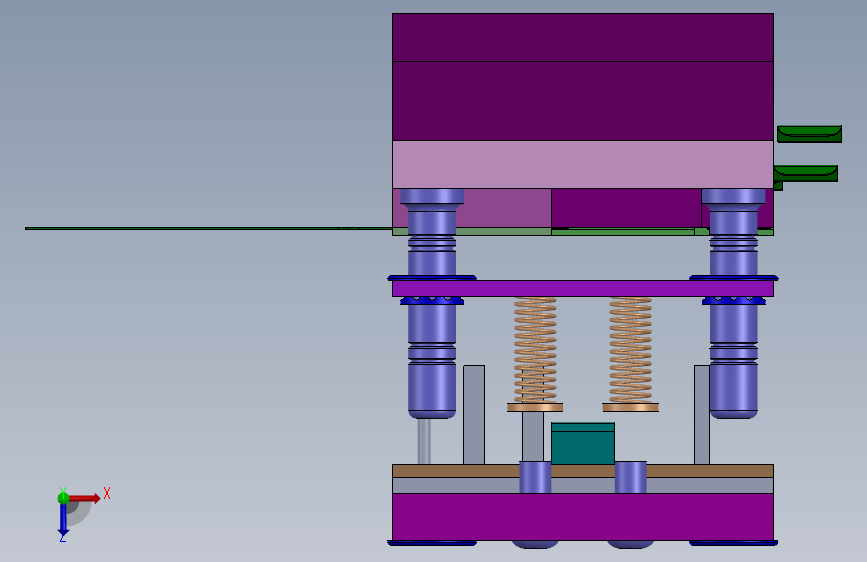
Task: Select the light pink plate of upper die
Action: coord(583,164)
